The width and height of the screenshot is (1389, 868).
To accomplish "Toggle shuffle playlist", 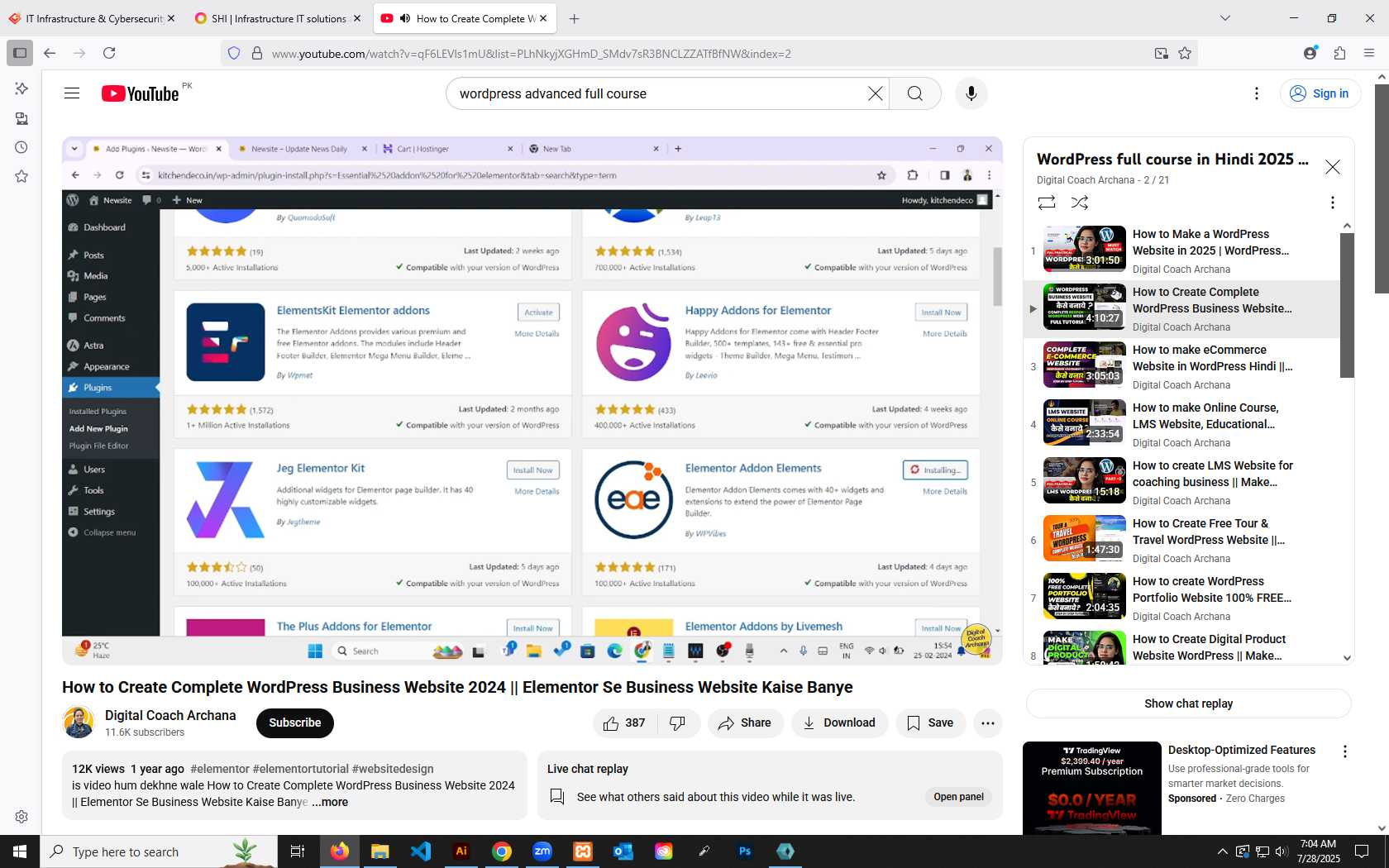I will [1080, 203].
